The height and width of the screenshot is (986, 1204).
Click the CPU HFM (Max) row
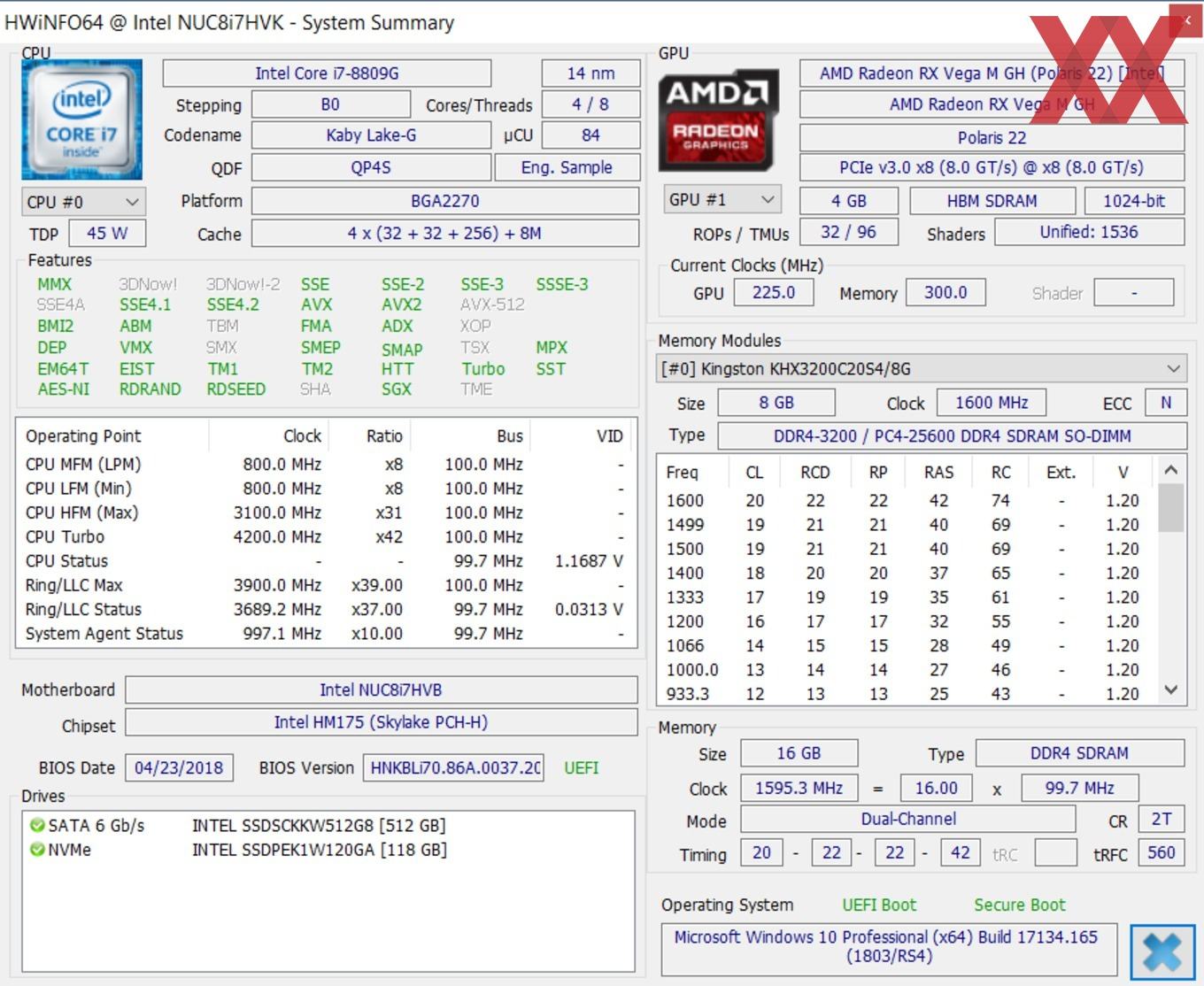[326, 512]
